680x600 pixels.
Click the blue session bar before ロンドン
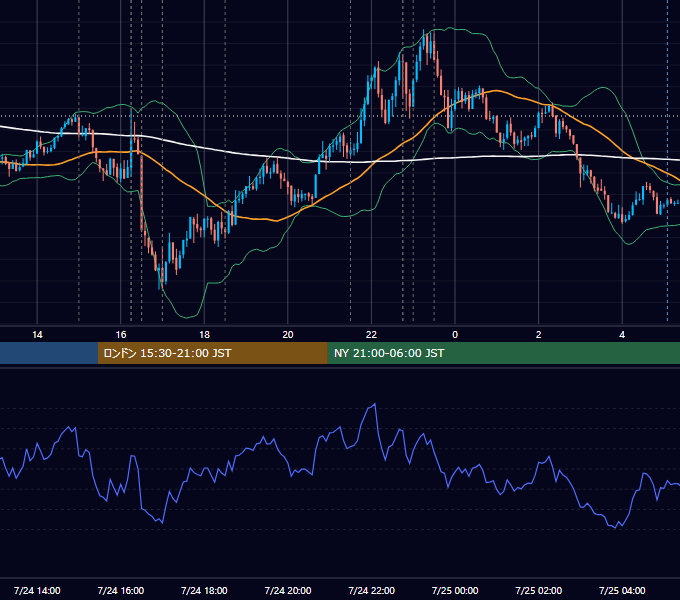[x=49, y=353]
